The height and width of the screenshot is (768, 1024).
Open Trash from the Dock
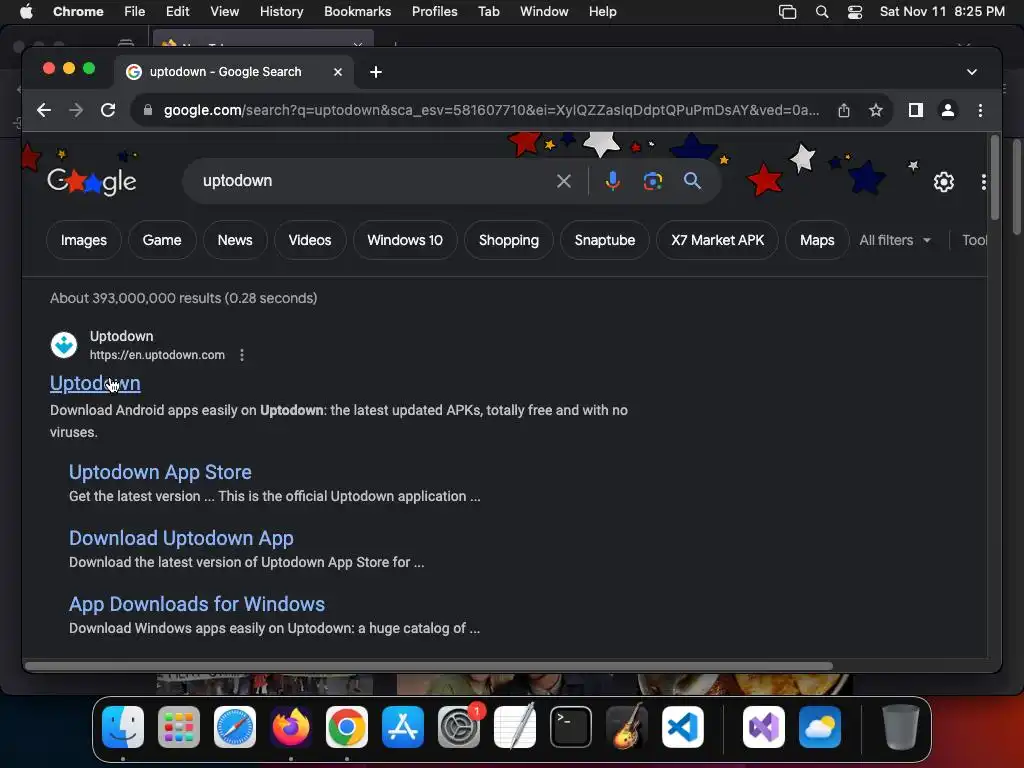click(x=901, y=727)
